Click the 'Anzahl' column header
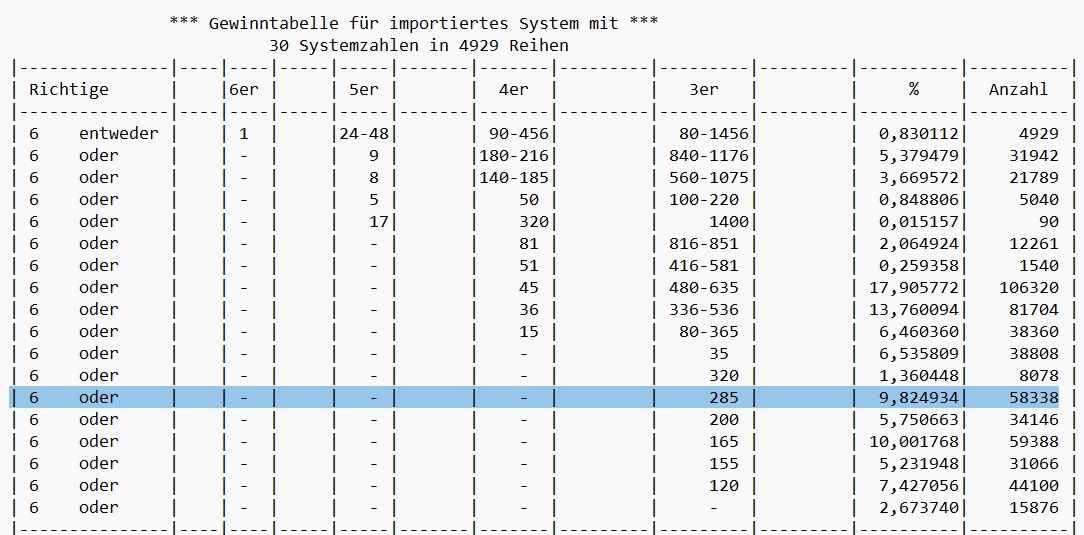Screen dimensions: 1084x535 pos(1018,89)
